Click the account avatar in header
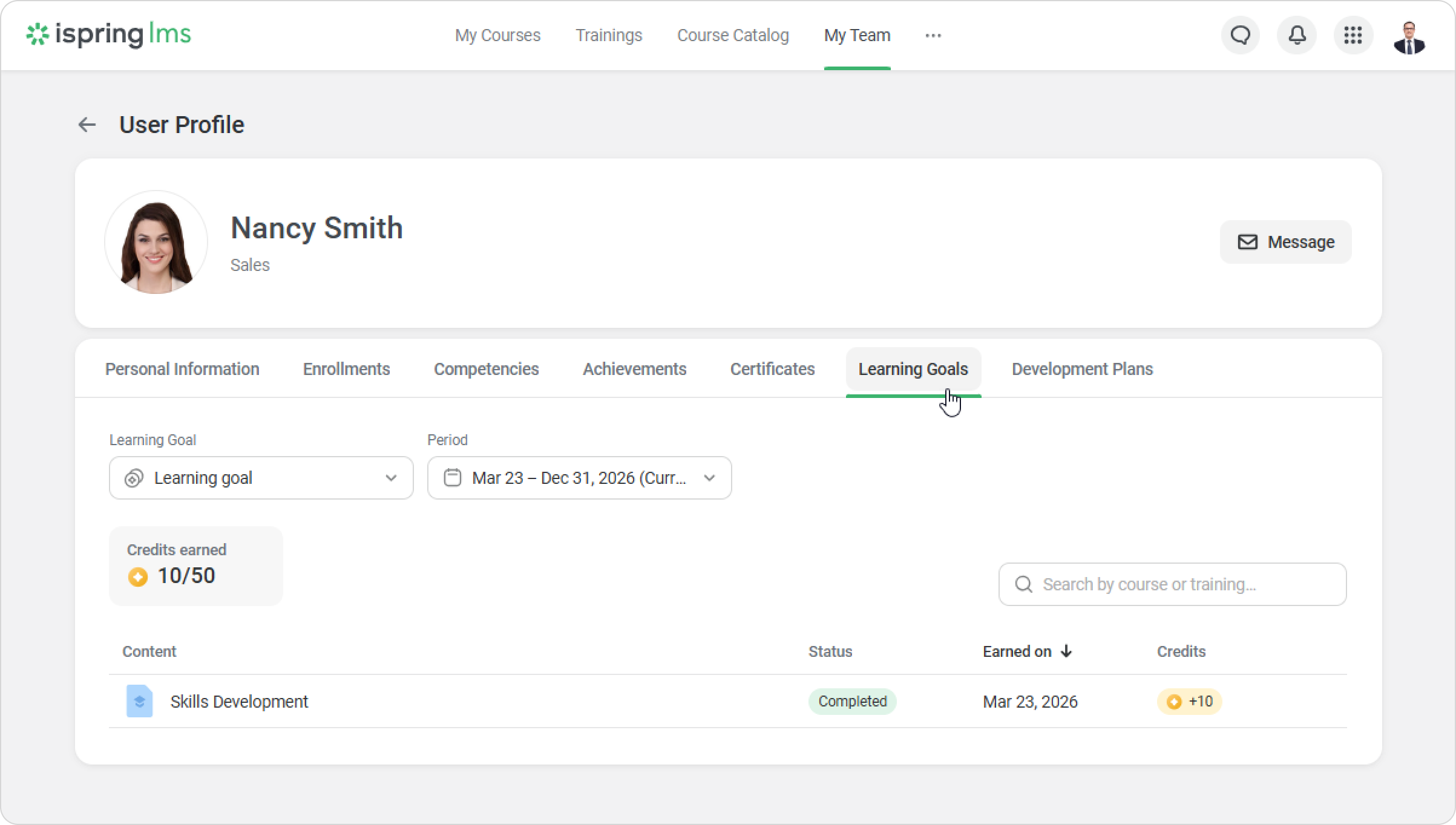 (1409, 37)
